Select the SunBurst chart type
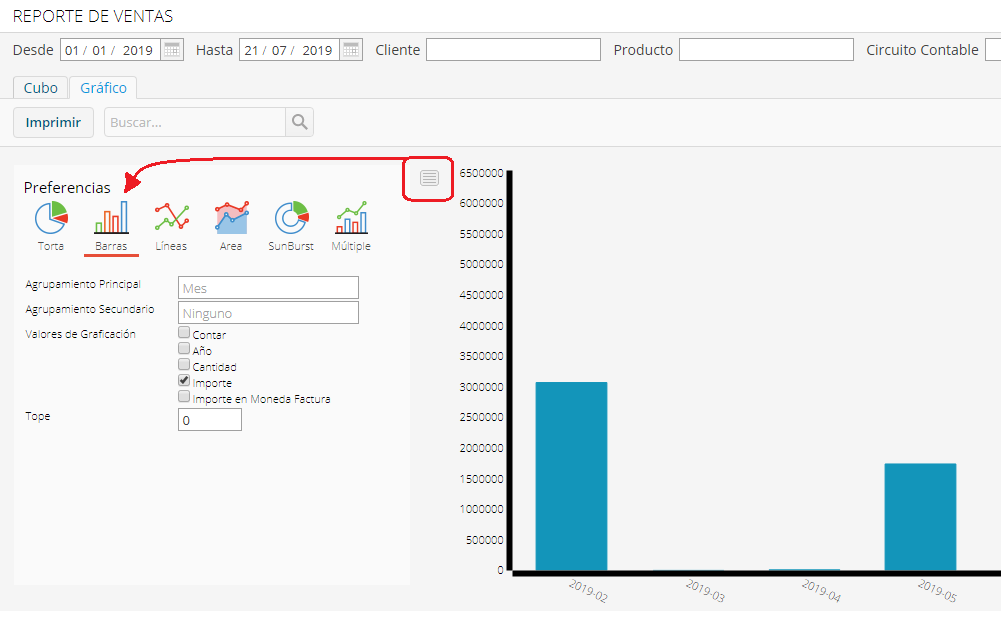This screenshot has width=1008, height=622. click(x=291, y=226)
